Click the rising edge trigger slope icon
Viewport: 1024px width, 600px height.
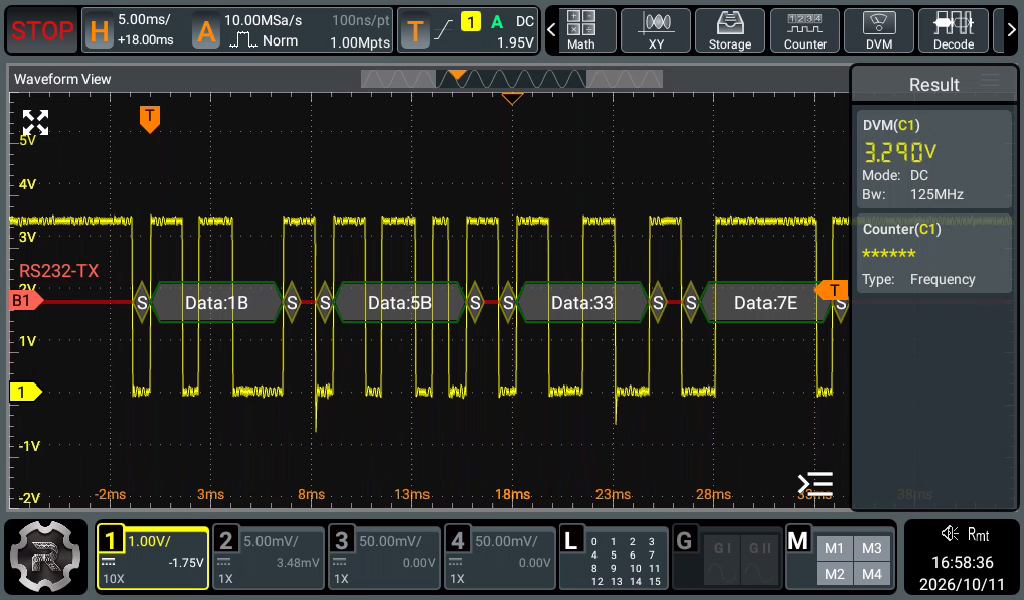tap(443, 29)
